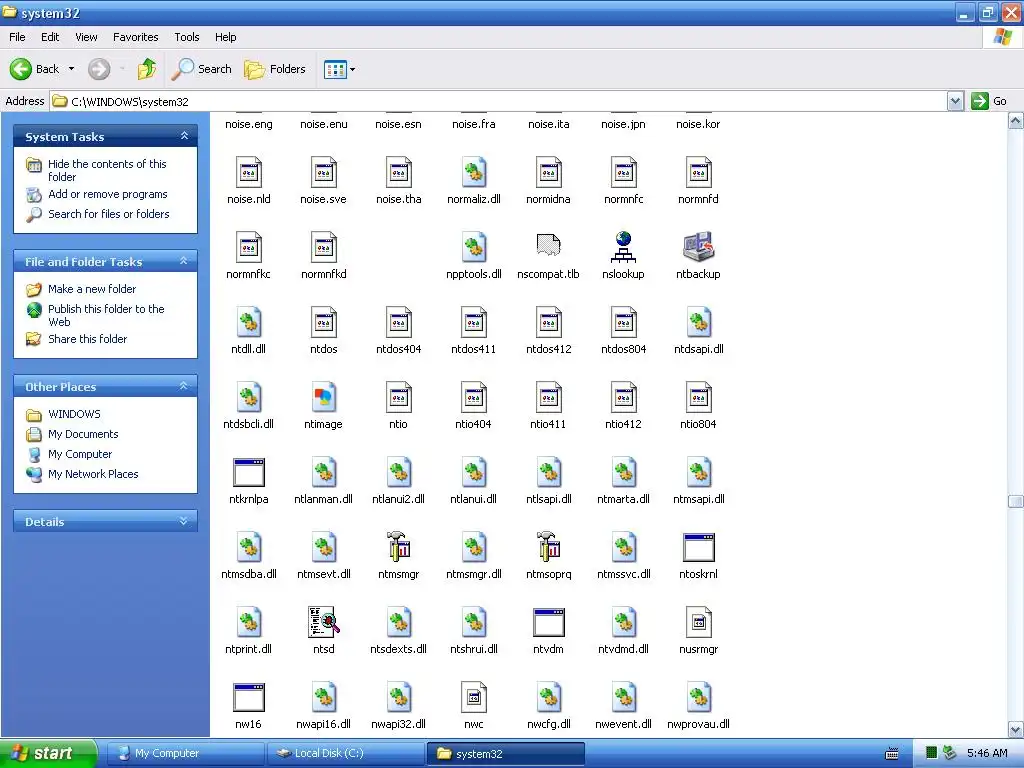Select the ntbackup file icon

point(698,247)
